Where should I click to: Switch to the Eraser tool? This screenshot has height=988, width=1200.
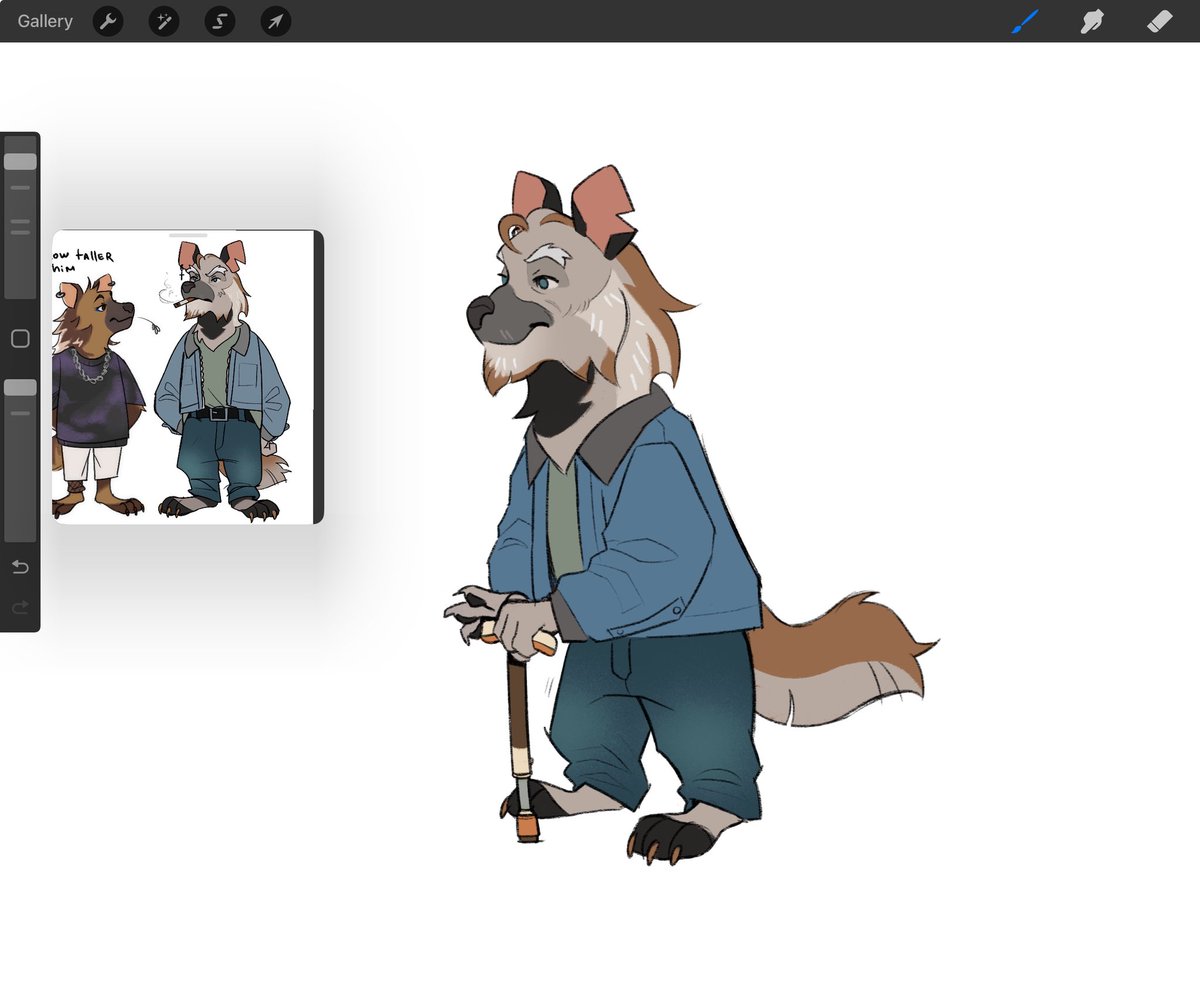coord(1159,21)
